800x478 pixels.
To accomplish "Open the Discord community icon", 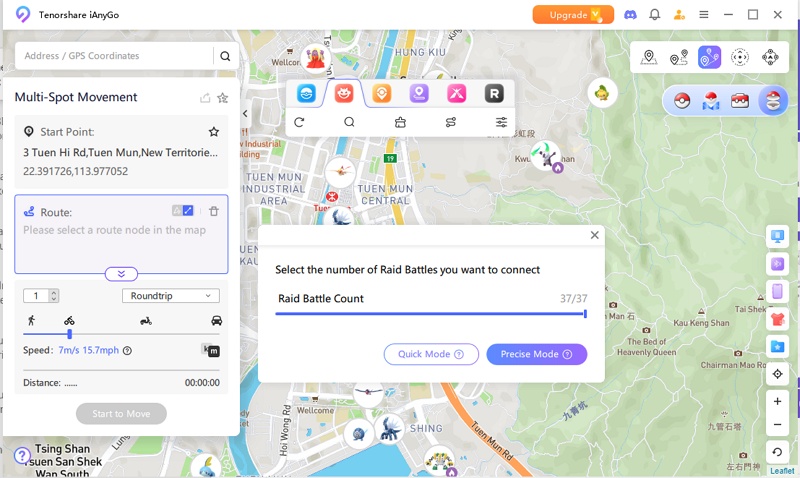I will tap(630, 15).
